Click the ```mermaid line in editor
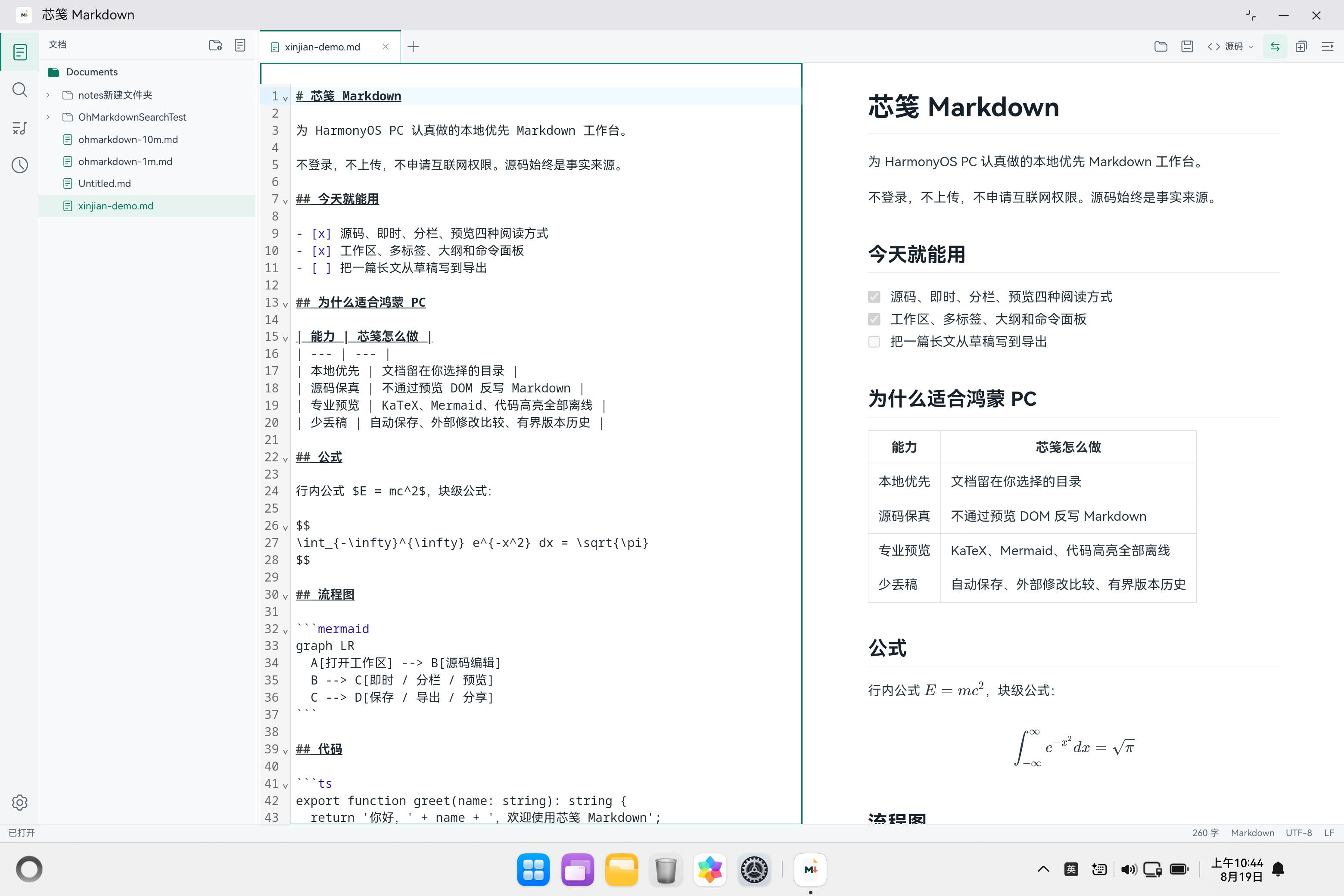Image resolution: width=1344 pixels, height=896 pixels. pyautogui.click(x=333, y=628)
